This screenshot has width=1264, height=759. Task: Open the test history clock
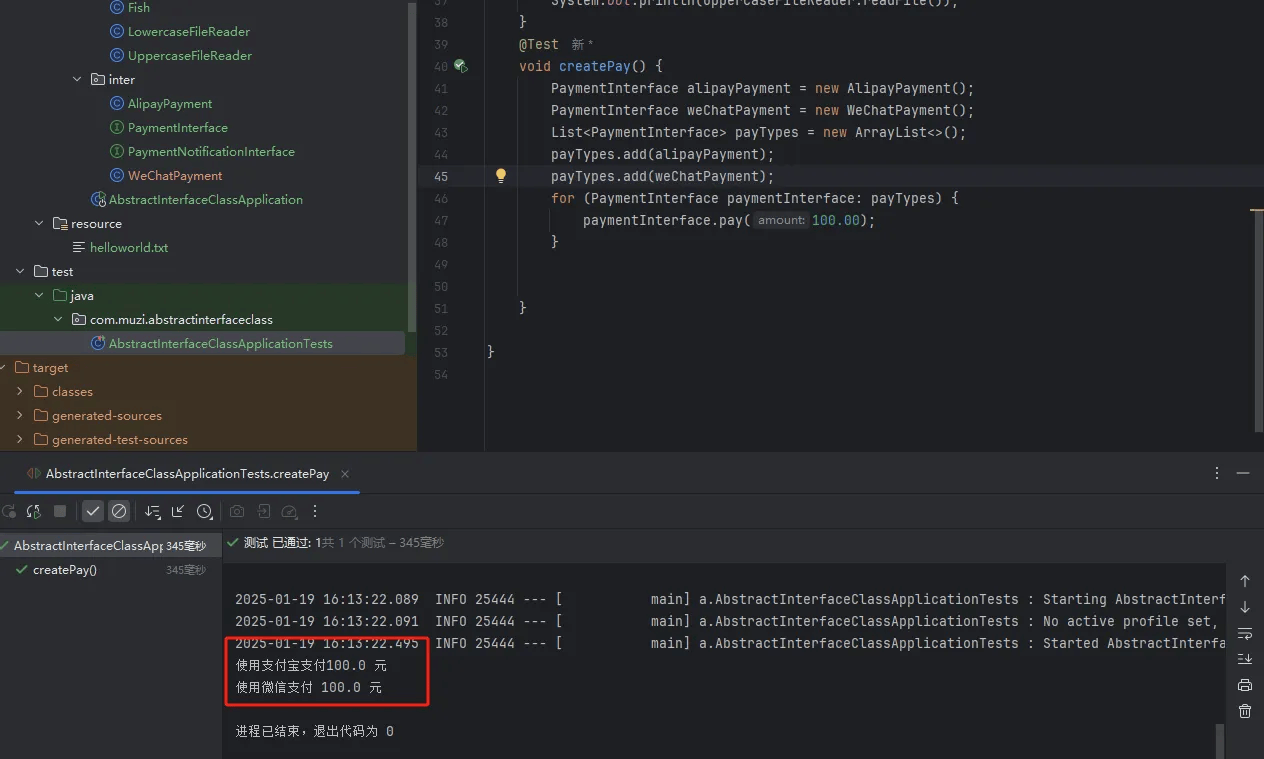[x=205, y=511]
